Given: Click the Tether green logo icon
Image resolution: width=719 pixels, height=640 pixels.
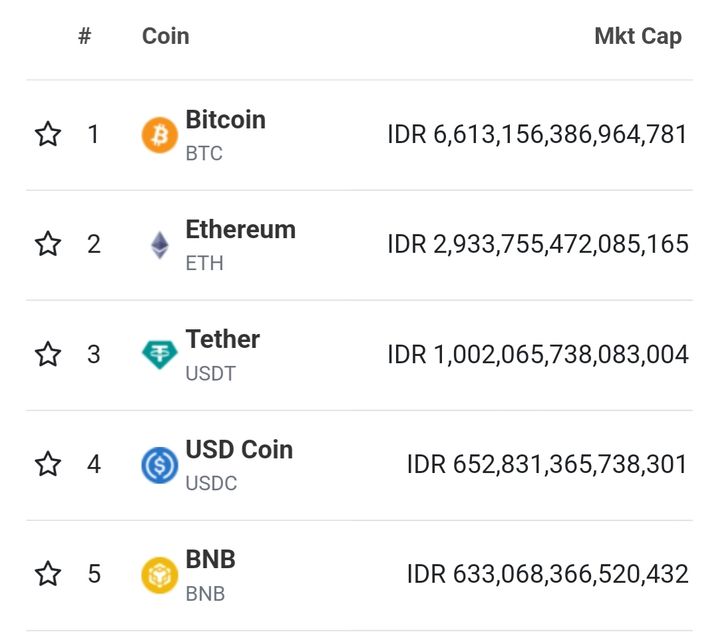Looking at the screenshot, I should (159, 355).
